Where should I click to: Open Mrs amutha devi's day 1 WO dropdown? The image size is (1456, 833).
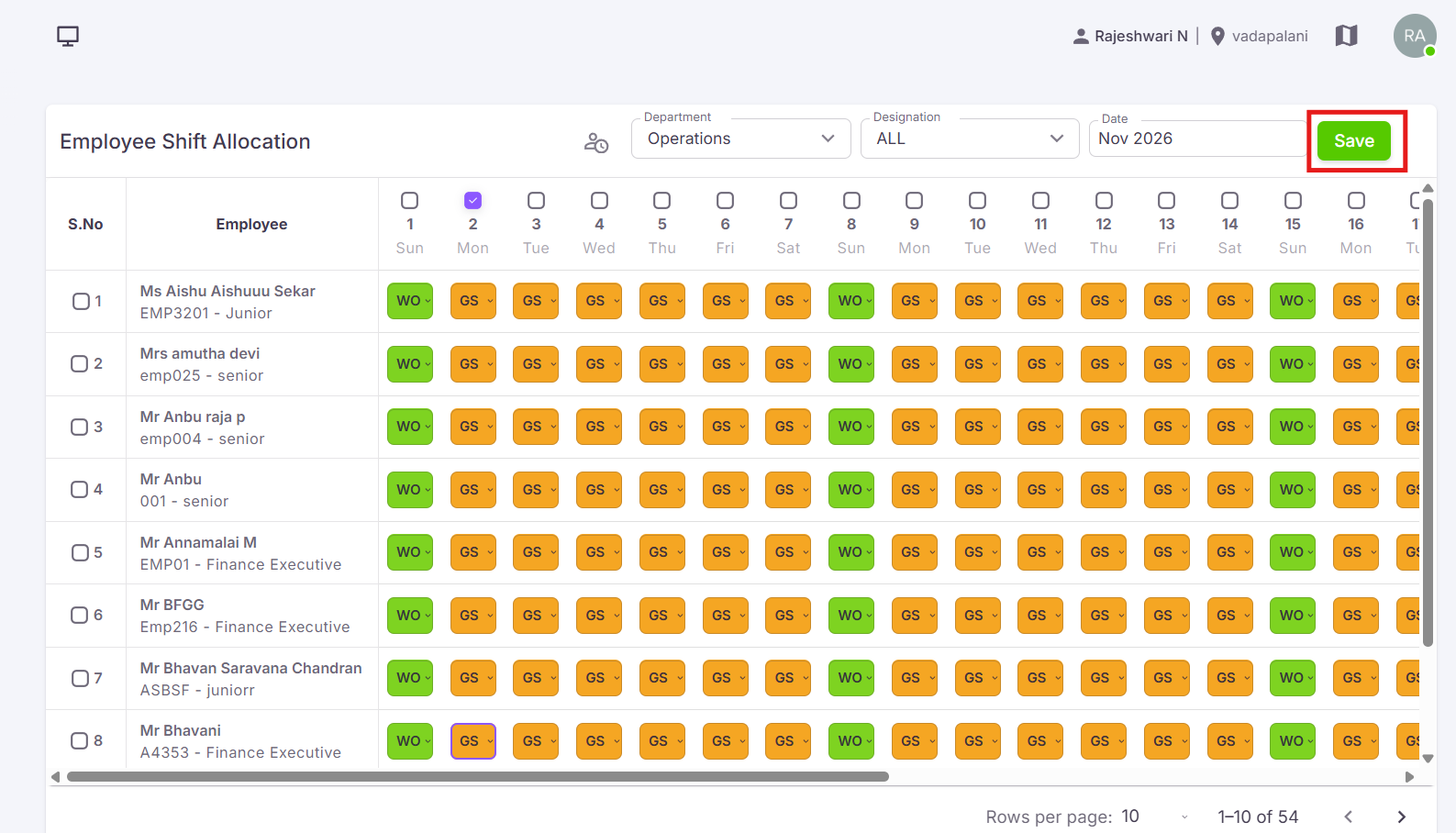[x=410, y=364]
